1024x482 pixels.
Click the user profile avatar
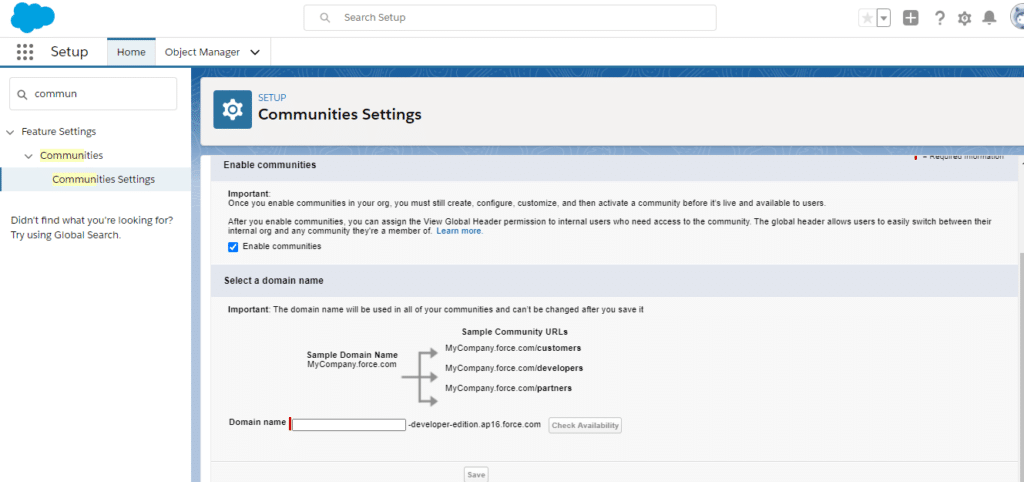[x=1015, y=18]
